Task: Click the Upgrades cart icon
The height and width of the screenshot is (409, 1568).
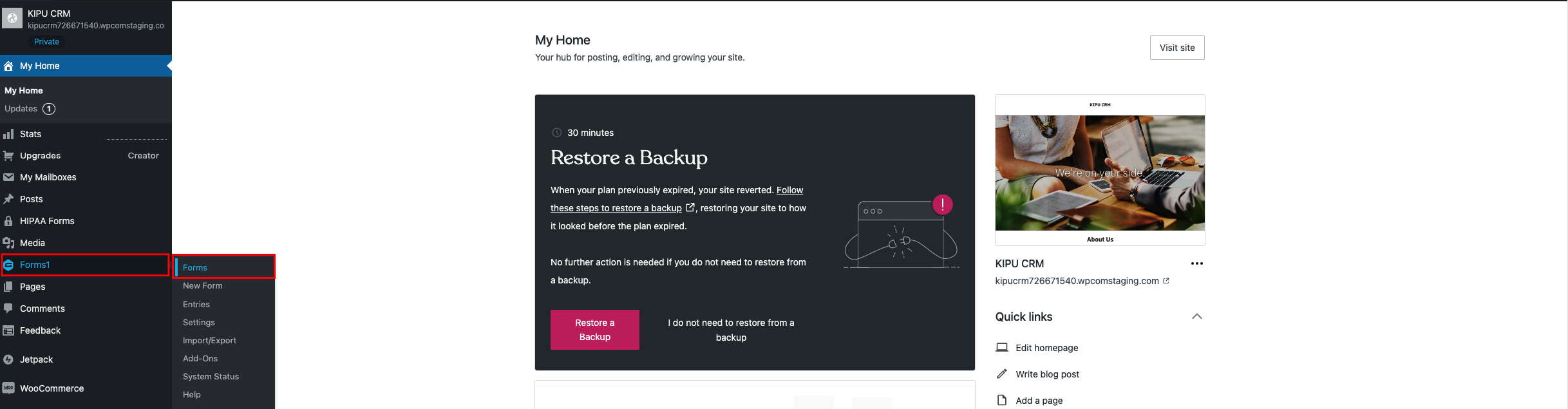Action: pyautogui.click(x=8, y=156)
